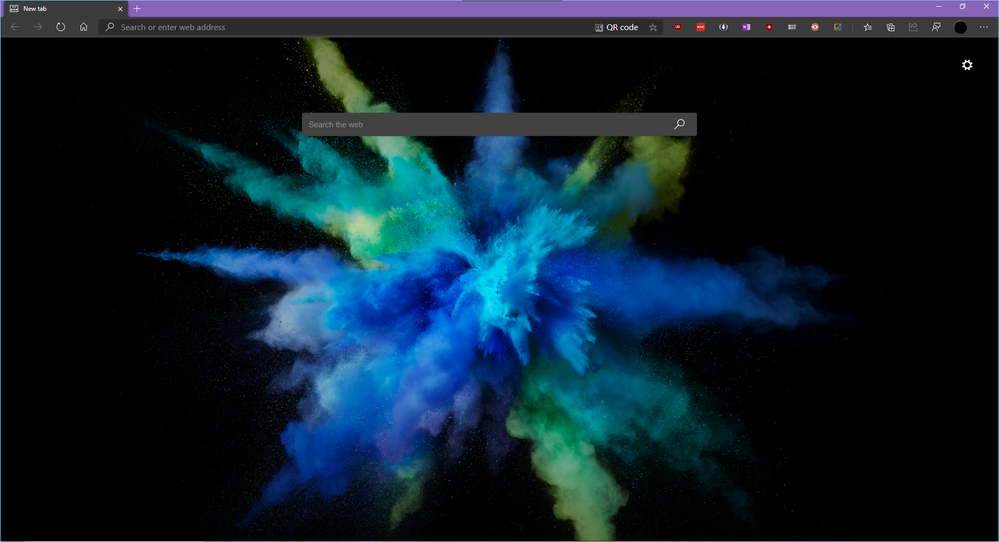This screenshot has width=999, height=542.
Task: Click the magnifier in the web search box
Action: (679, 124)
